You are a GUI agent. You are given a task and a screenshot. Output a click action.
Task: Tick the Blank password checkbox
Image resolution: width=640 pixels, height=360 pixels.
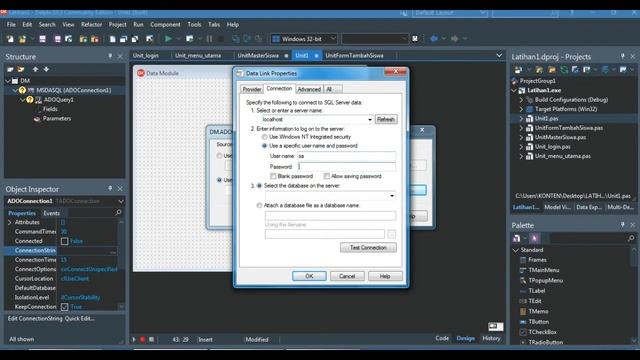tap(273, 176)
